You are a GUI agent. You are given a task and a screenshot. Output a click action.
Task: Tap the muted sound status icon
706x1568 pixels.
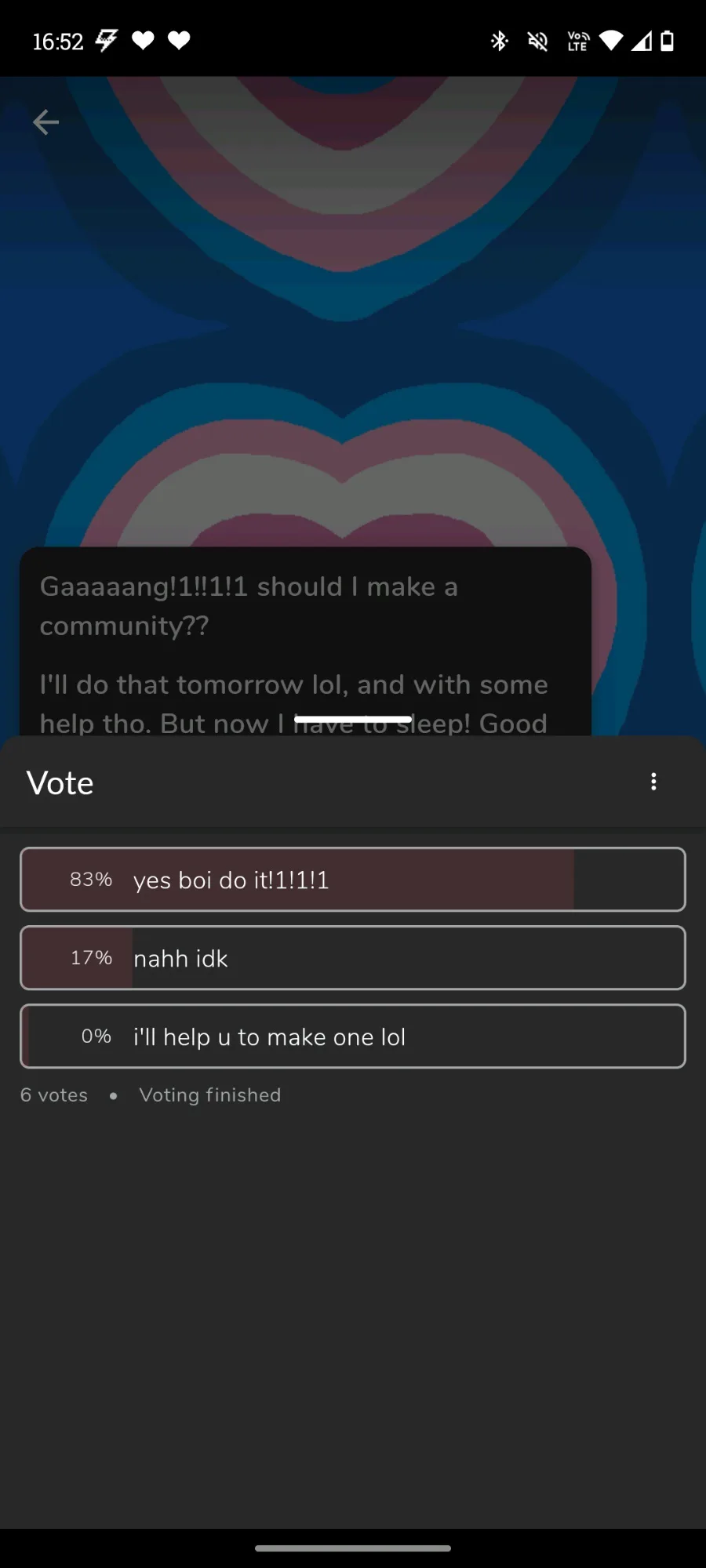pos(537,41)
